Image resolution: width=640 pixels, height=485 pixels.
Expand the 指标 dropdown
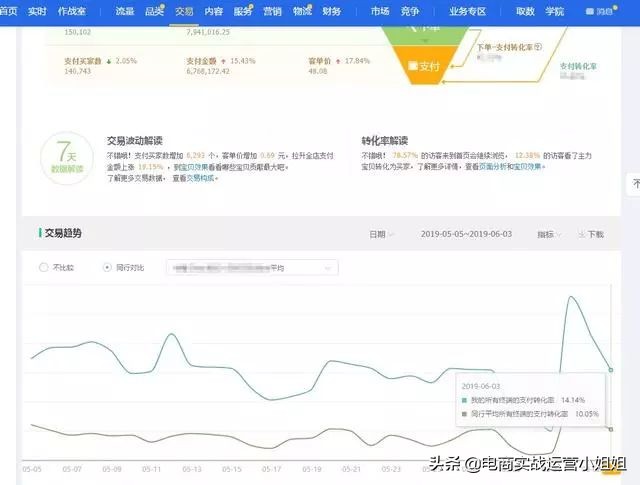pyautogui.click(x=549, y=234)
